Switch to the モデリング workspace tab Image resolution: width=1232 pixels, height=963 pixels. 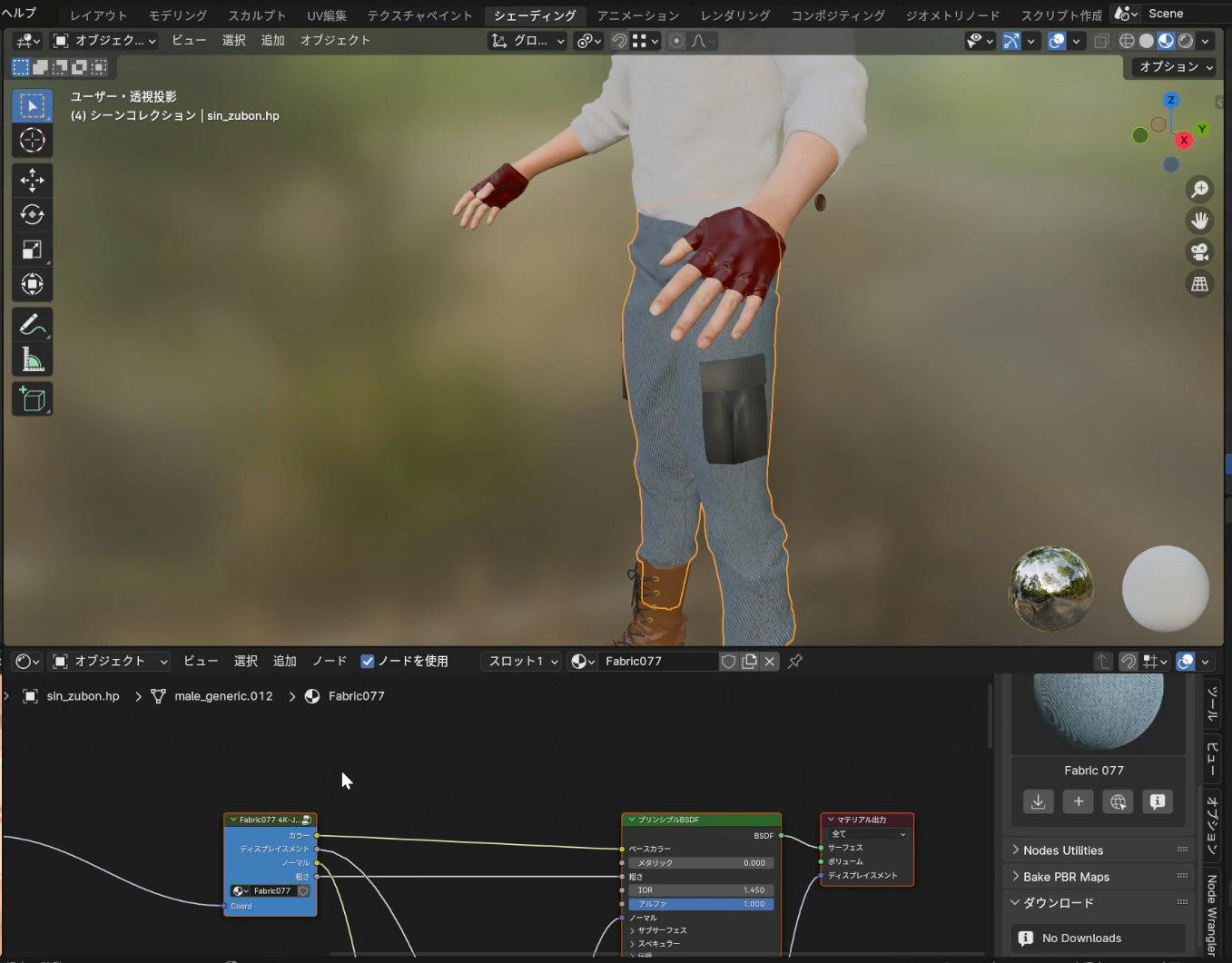(x=178, y=15)
